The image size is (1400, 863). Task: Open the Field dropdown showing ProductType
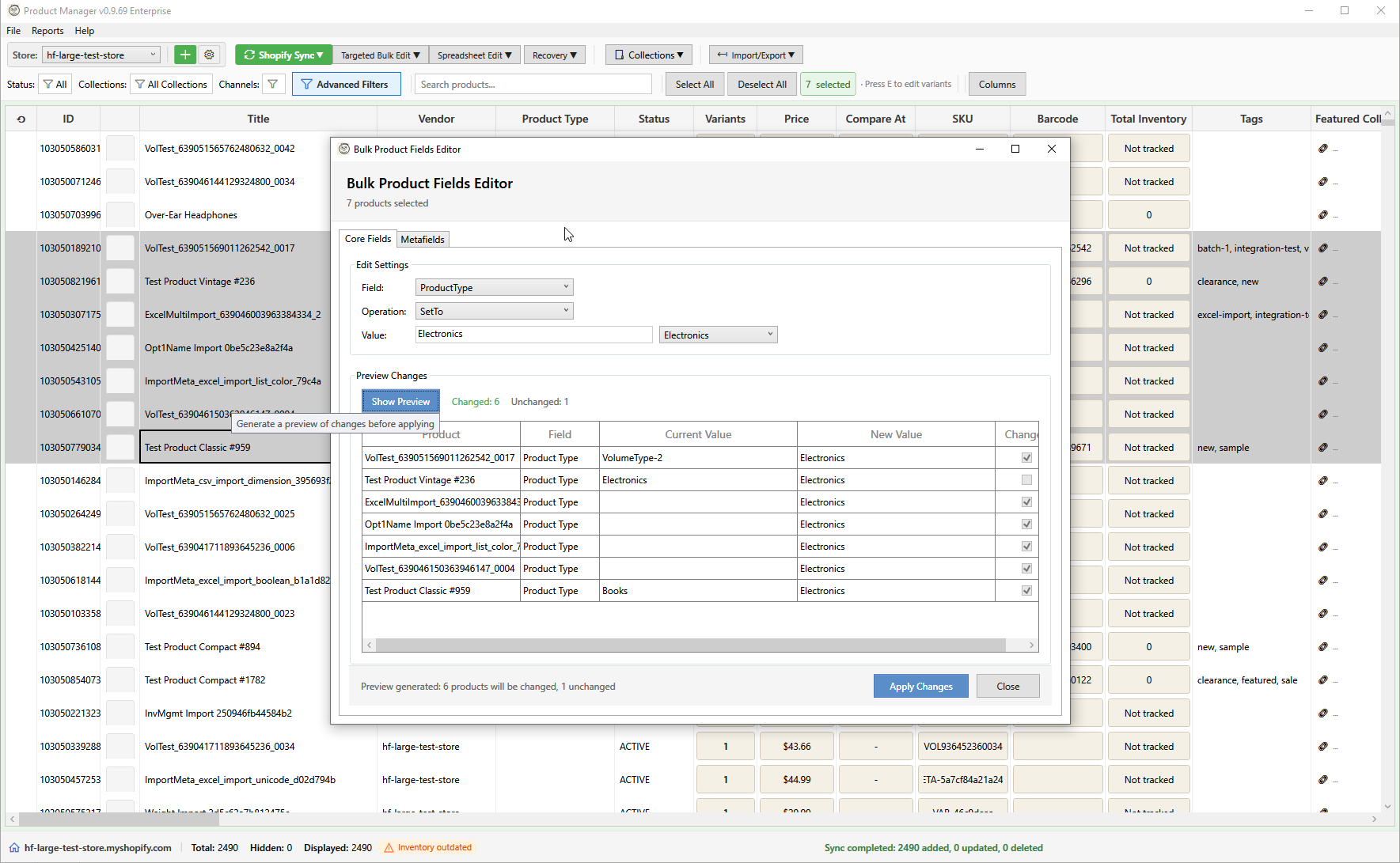pos(494,286)
